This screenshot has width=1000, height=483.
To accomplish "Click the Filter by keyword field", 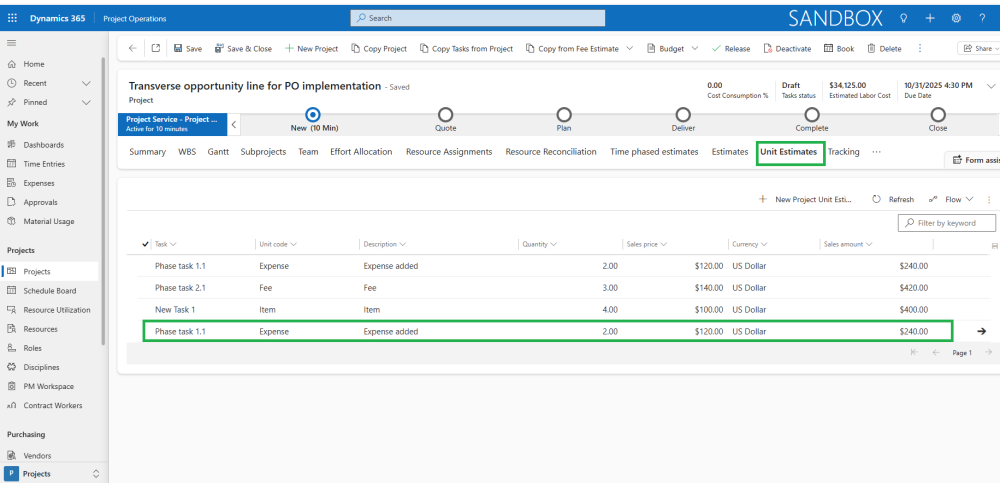I will (947, 223).
